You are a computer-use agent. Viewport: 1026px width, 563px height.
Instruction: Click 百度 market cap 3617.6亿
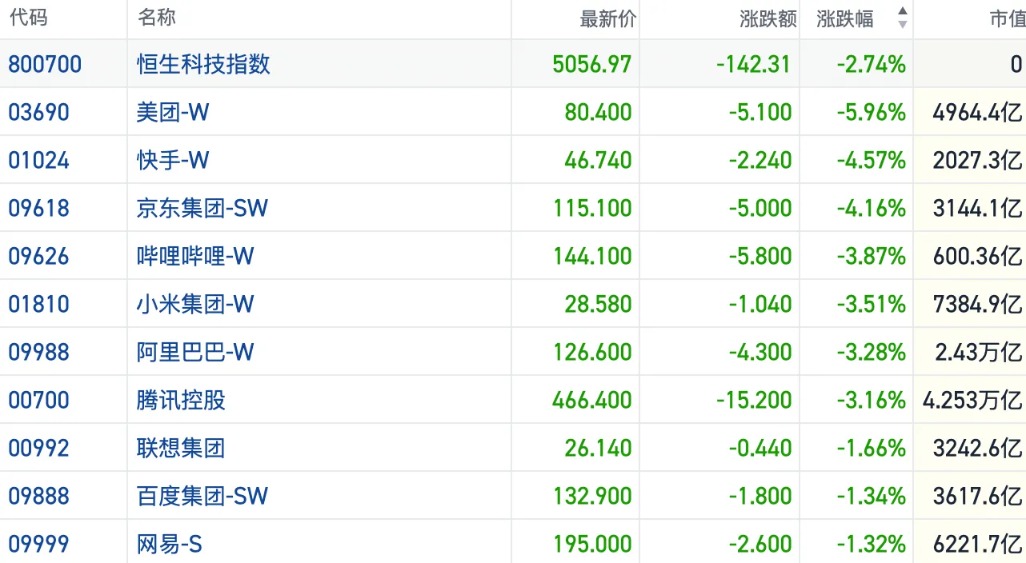coord(978,496)
